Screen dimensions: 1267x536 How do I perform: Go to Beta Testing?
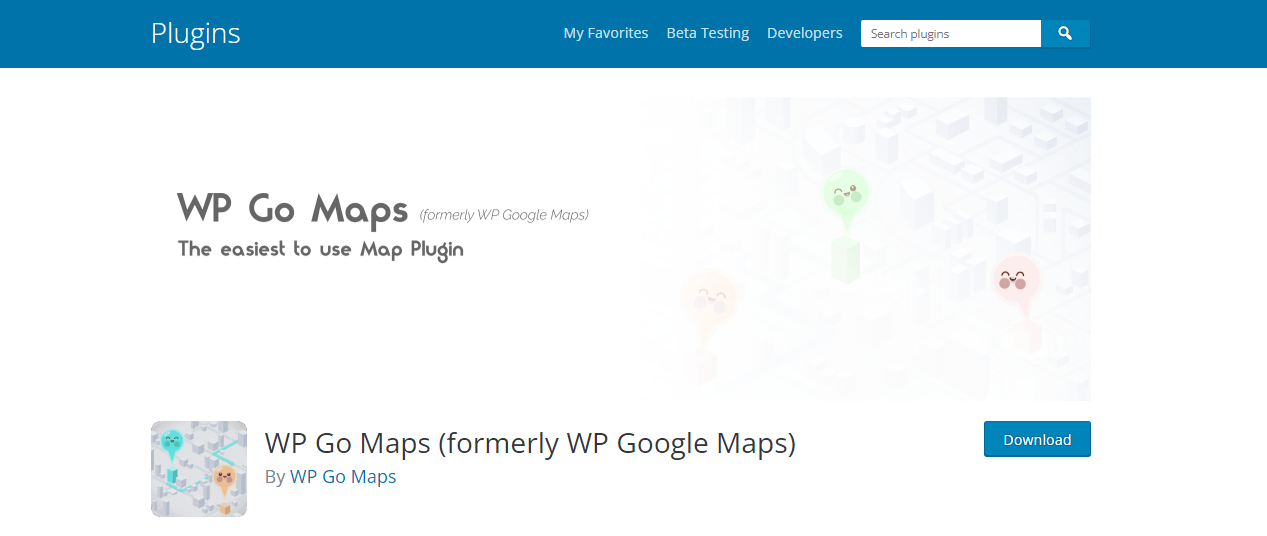[708, 33]
